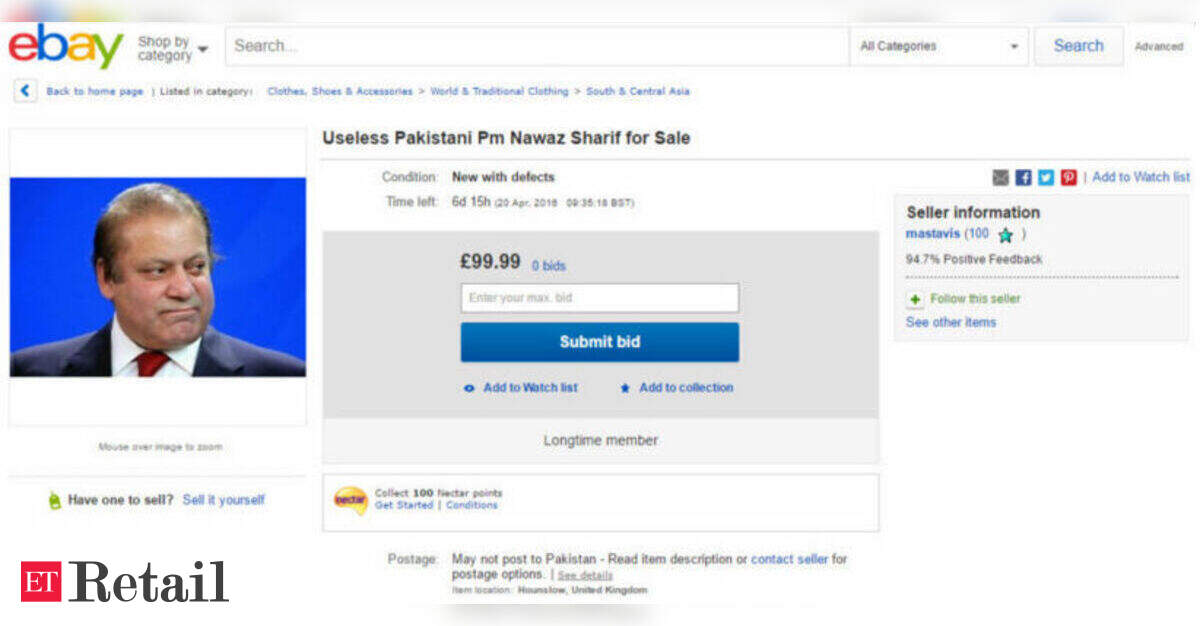This screenshot has width=1200, height=626.
Task: Share listing via email icon
Action: click(x=1000, y=177)
